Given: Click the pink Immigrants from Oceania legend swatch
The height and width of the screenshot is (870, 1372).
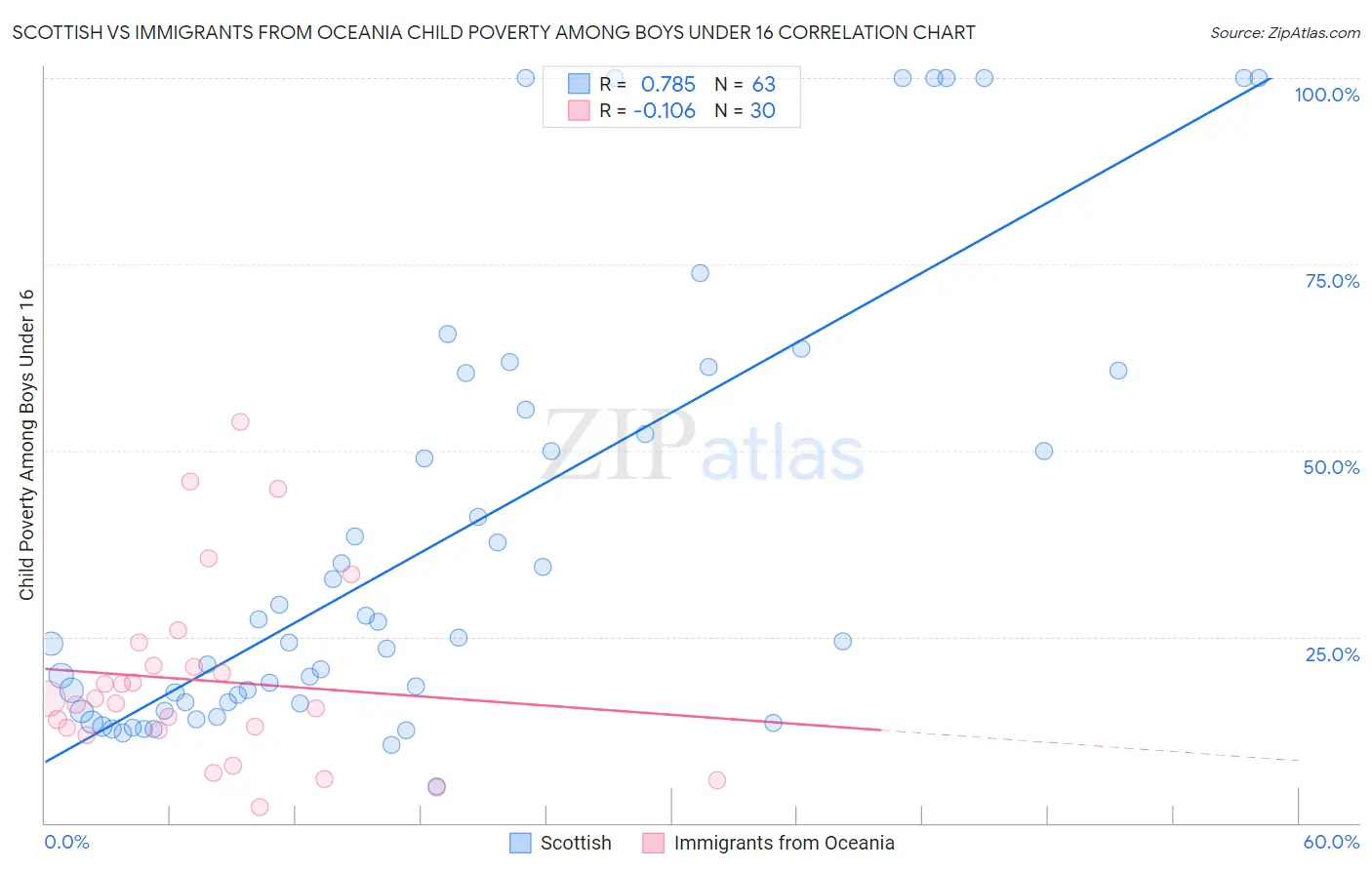Looking at the screenshot, I should coord(654,843).
